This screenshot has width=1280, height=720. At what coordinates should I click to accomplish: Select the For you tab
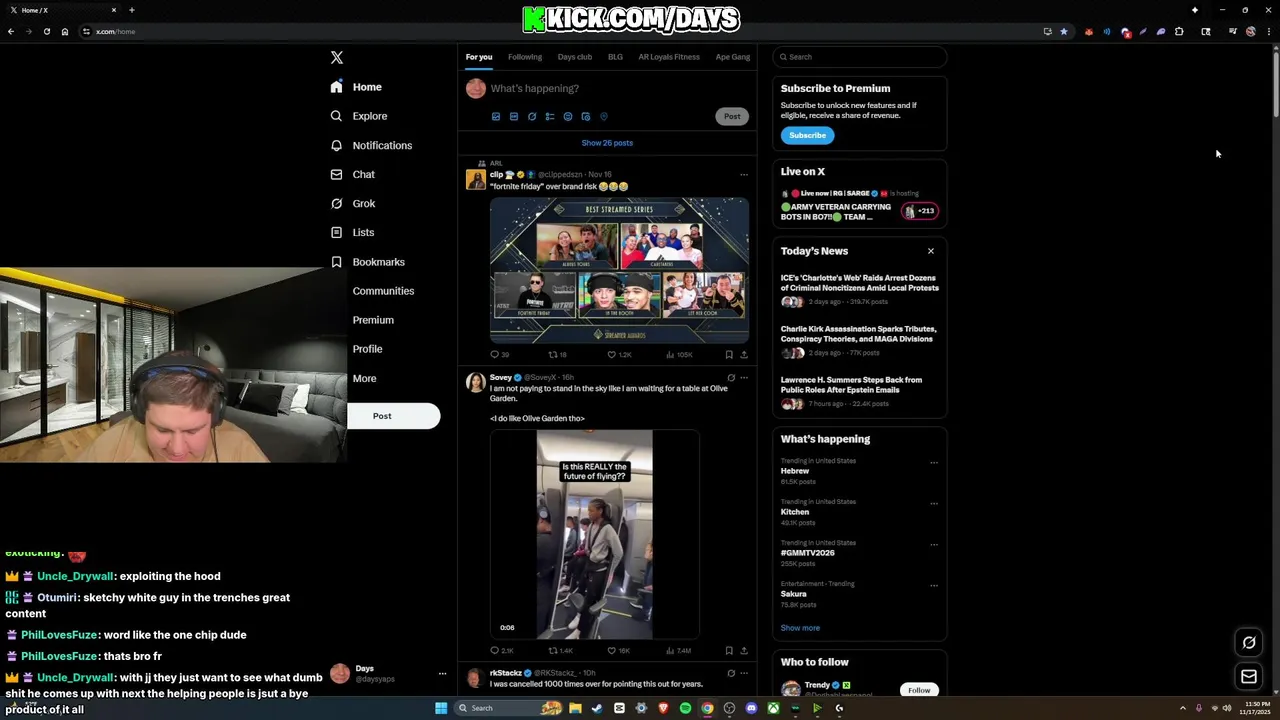479,57
